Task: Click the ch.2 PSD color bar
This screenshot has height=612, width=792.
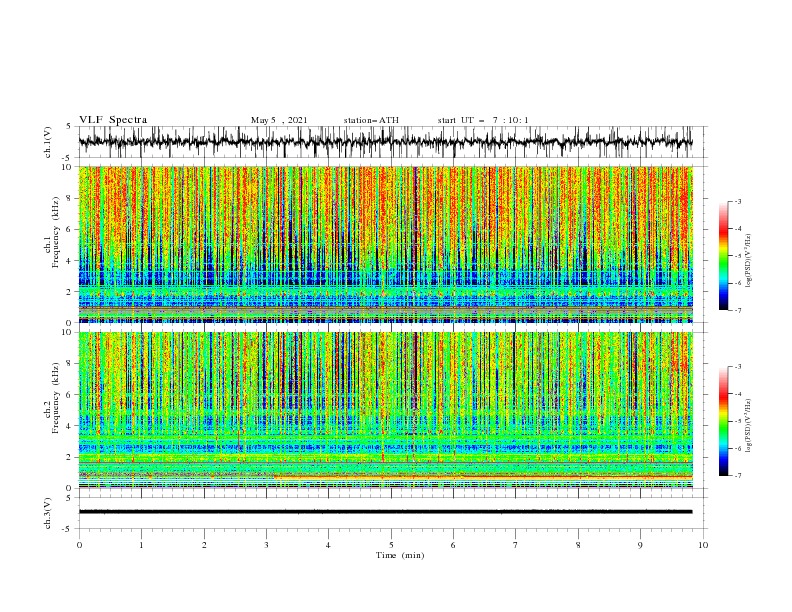Action: click(x=723, y=421)
